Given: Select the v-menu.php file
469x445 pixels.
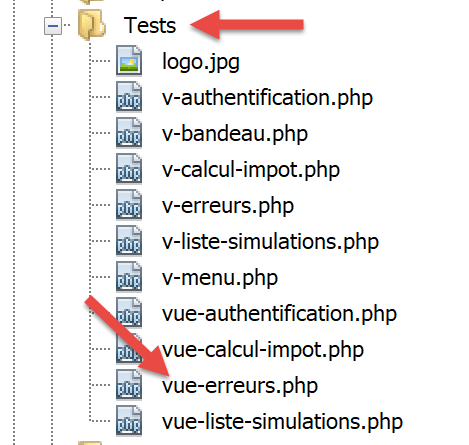Looking at the screenshot, I should point(220,278).
